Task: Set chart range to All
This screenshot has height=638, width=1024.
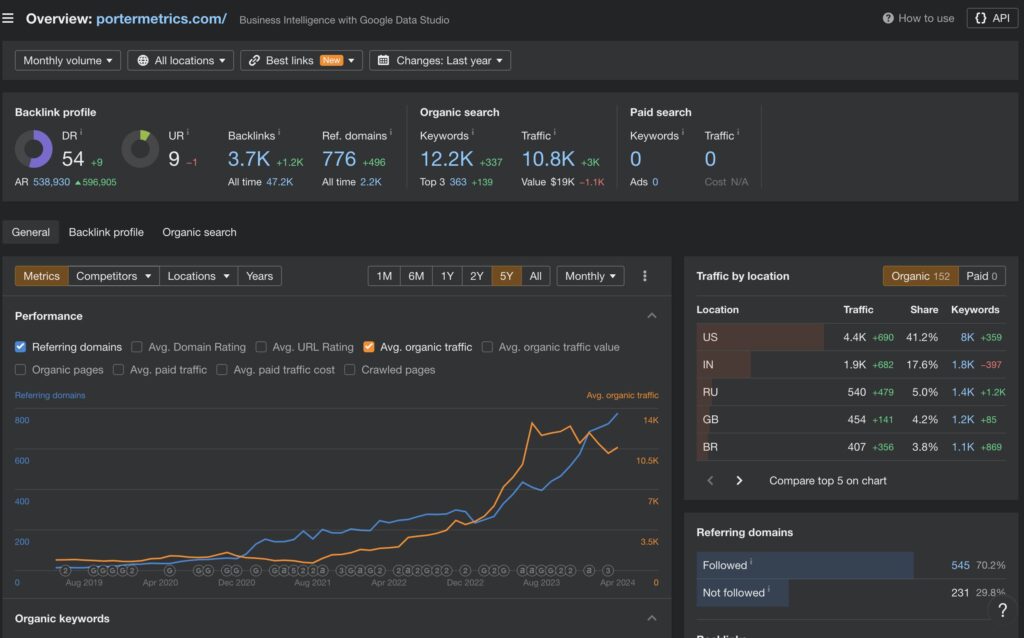Action: (536, 276)
